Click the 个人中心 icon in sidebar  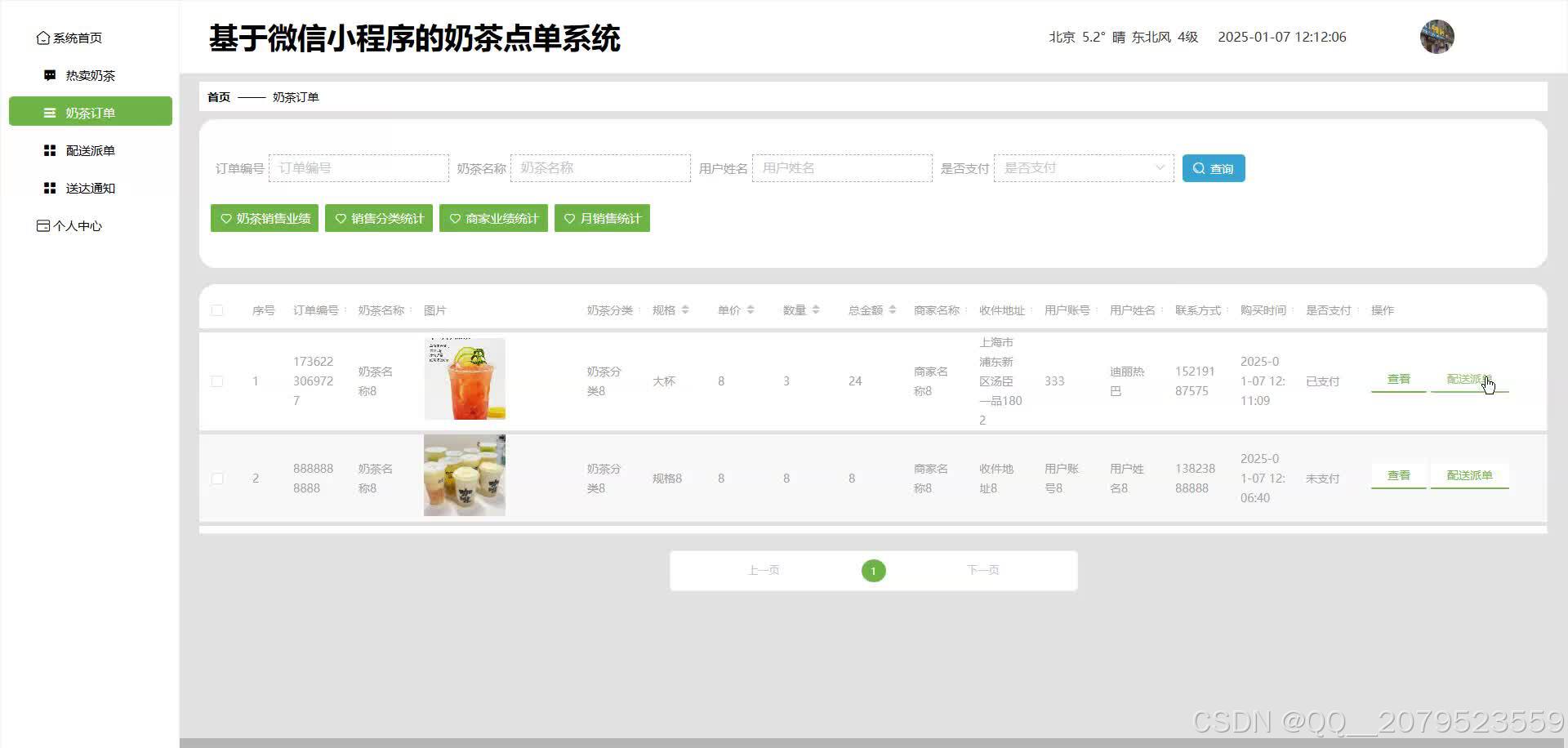(x=42, y=225)
